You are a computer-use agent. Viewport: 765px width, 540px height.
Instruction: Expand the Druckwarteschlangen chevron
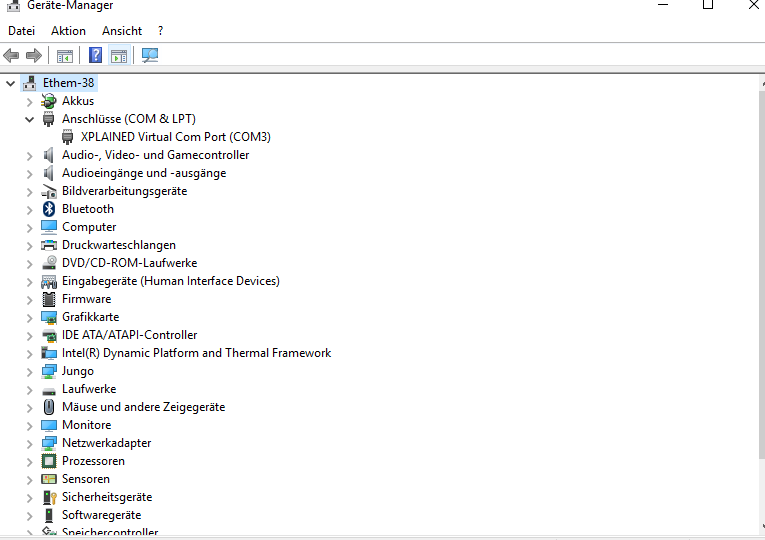point(29,246)
